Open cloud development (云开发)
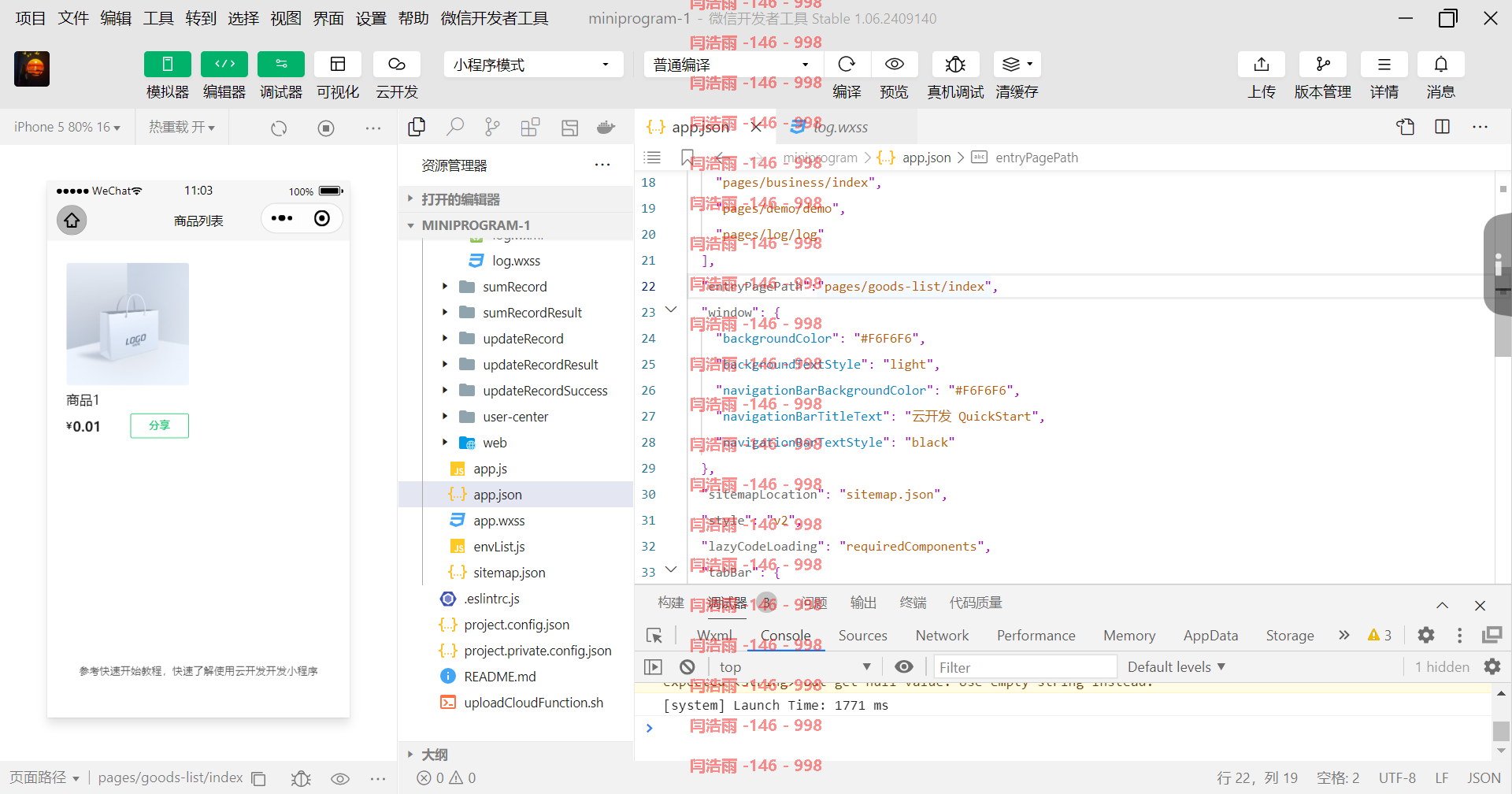The height and width of the screenshot is (794, 1512). tap(397, 65)
